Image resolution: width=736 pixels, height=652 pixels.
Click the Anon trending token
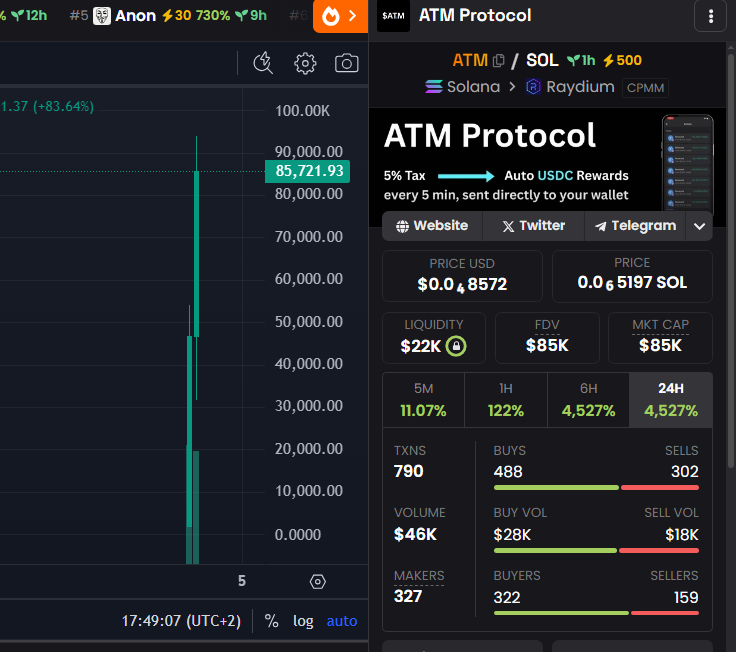coord(135,16)
